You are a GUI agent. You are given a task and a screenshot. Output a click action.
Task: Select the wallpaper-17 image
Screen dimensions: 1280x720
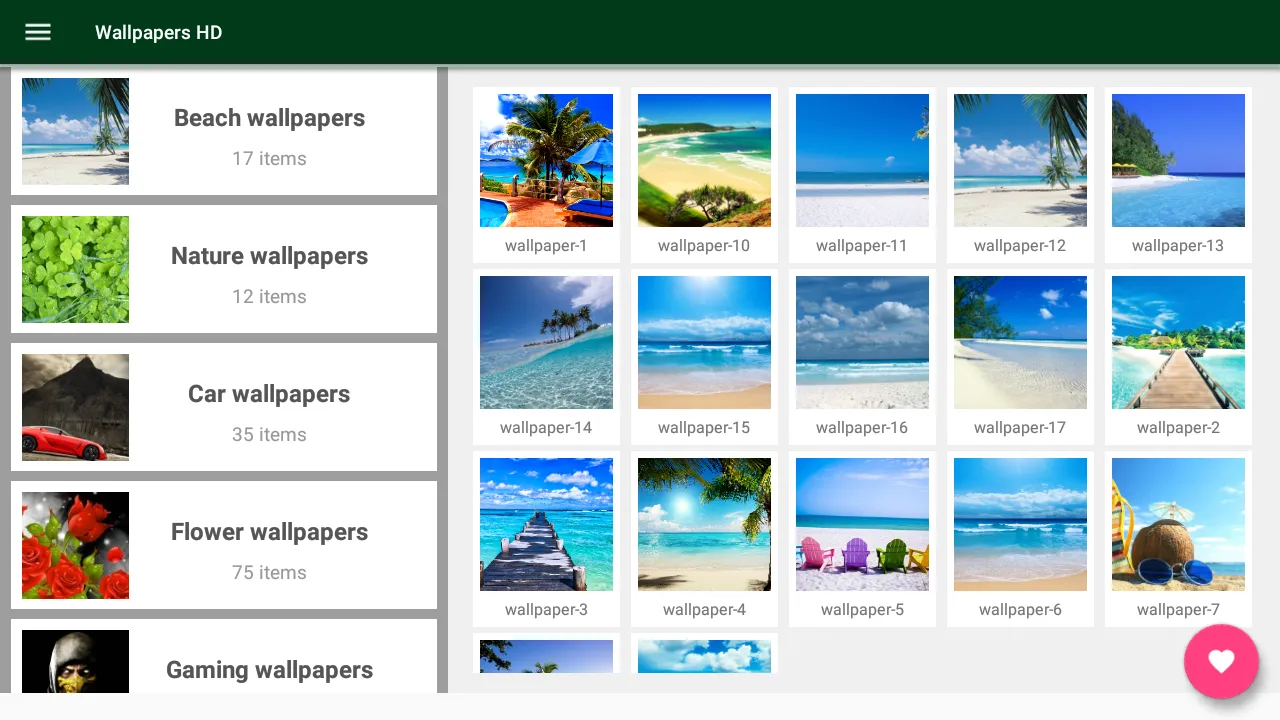pyautogui.click(x=1020, y=342)
